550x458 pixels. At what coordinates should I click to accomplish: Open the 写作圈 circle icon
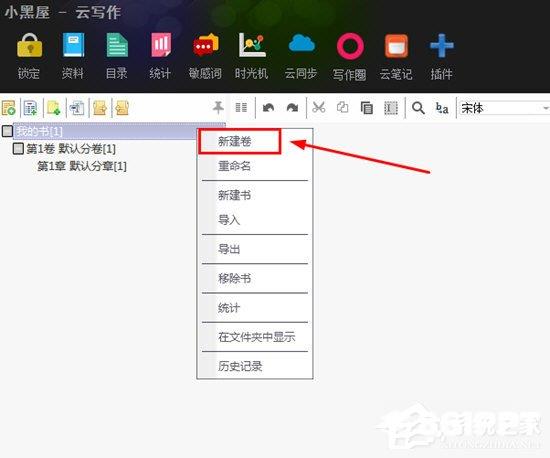coord(350,46)
